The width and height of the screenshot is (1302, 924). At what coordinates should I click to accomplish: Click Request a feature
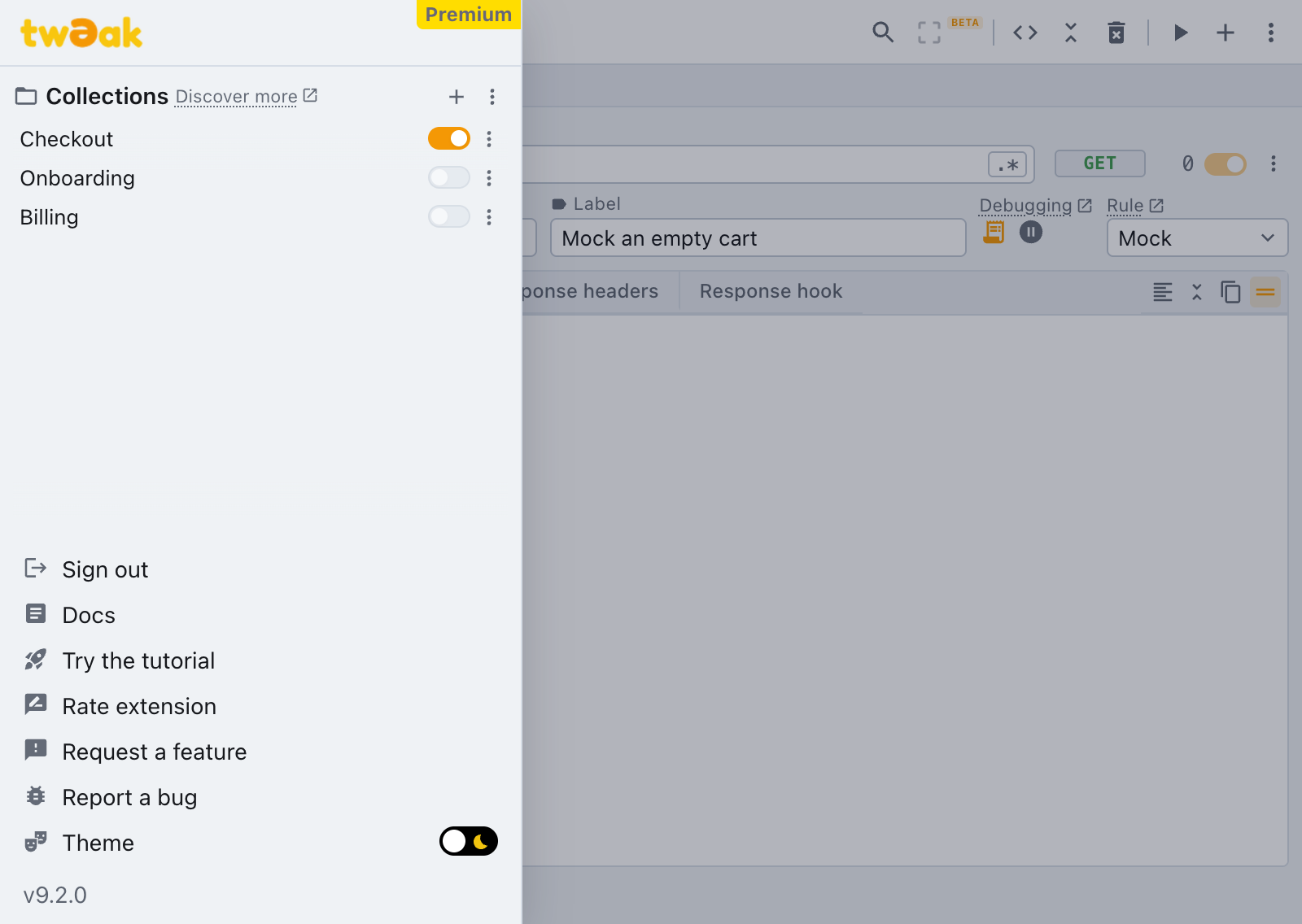point(154,752)
